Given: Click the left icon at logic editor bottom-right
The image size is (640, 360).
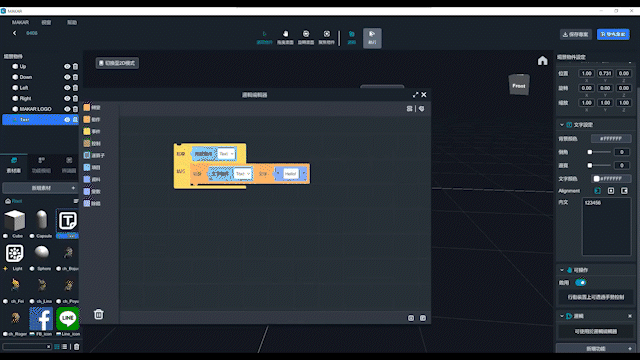Looking at the screenshot, I should 411,318.
